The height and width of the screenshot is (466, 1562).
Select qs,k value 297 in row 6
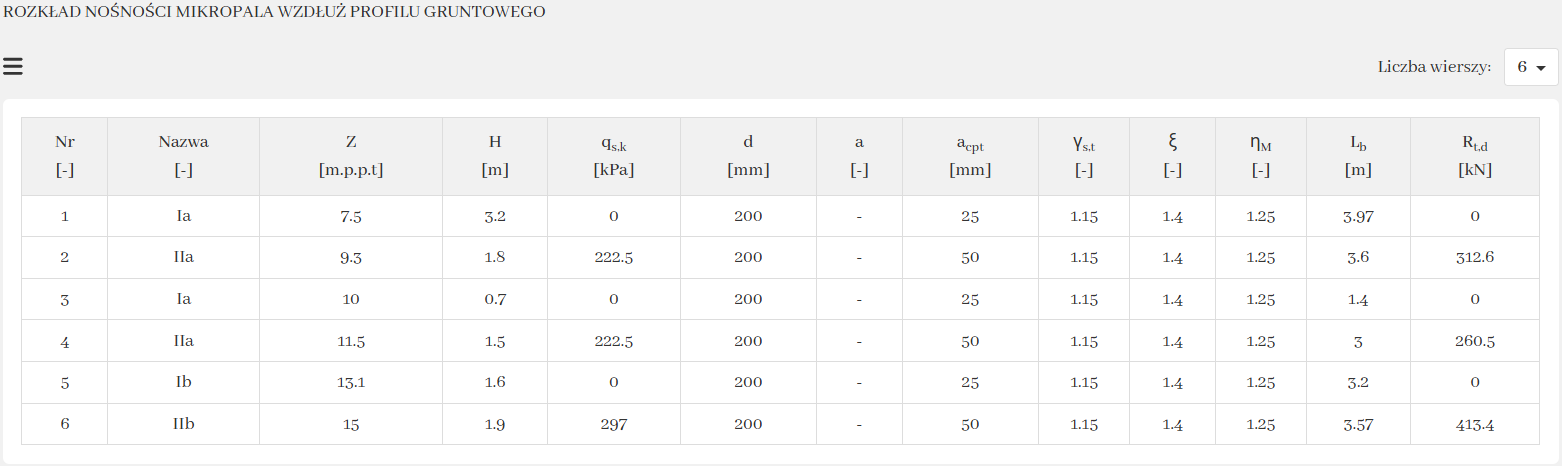coord(613,424)
